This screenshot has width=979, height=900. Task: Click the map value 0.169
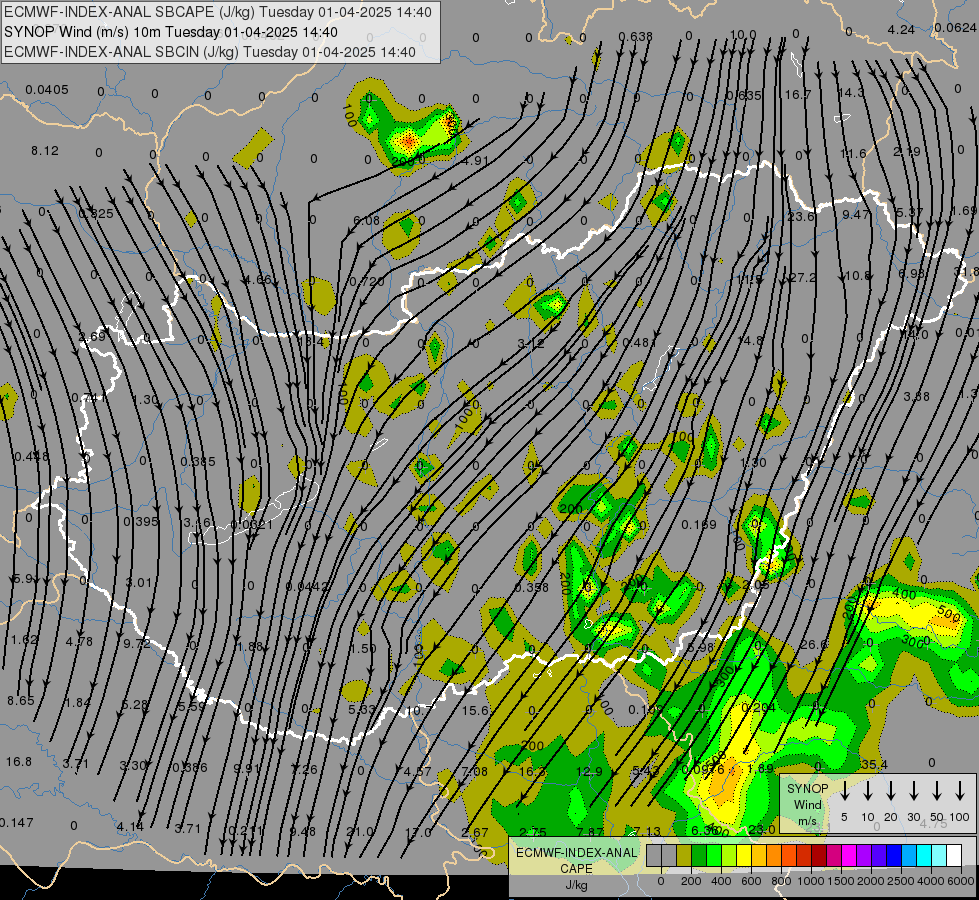coord(699,525)
